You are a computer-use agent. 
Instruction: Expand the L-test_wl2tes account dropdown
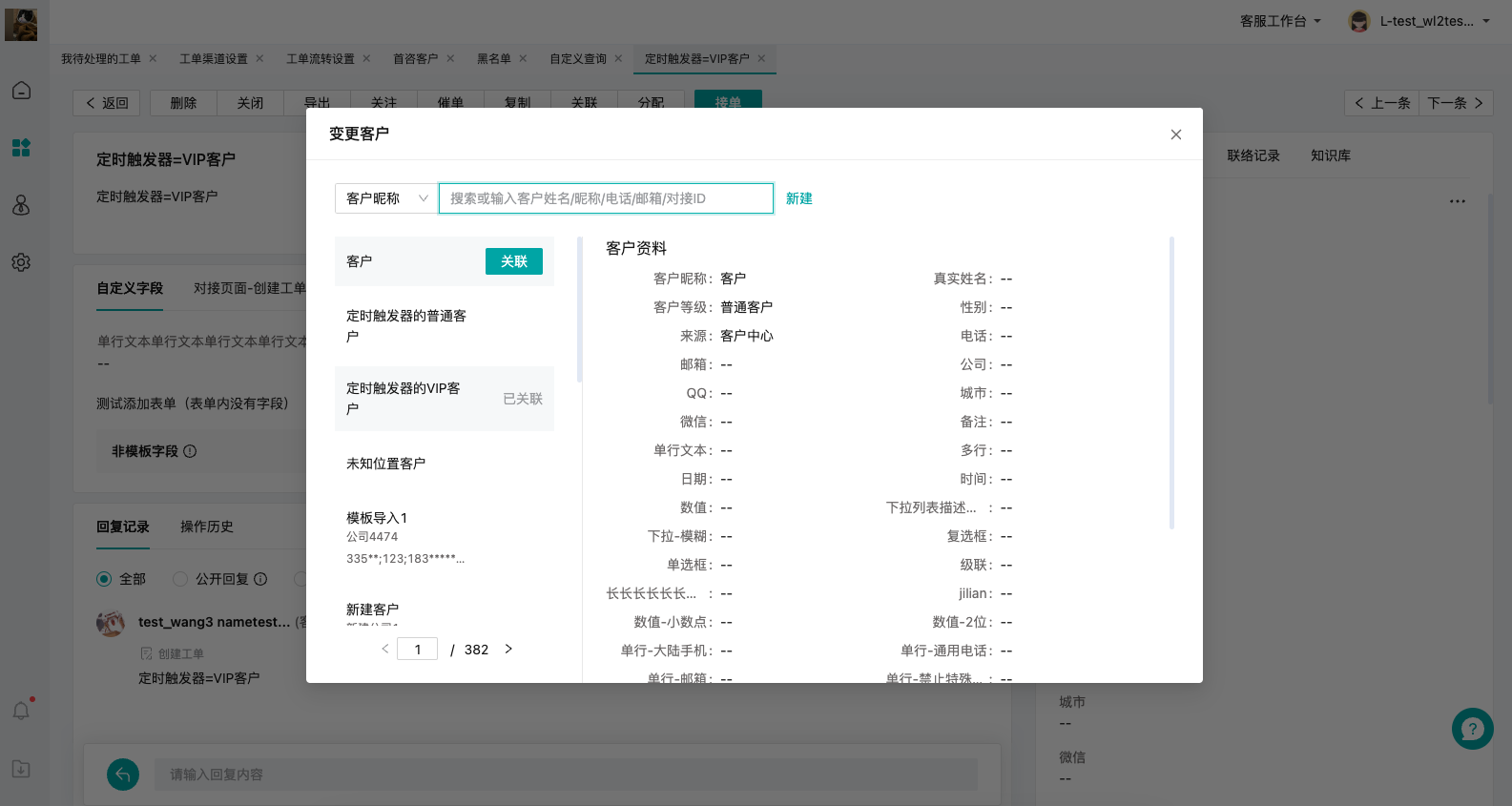point(1435,21)
